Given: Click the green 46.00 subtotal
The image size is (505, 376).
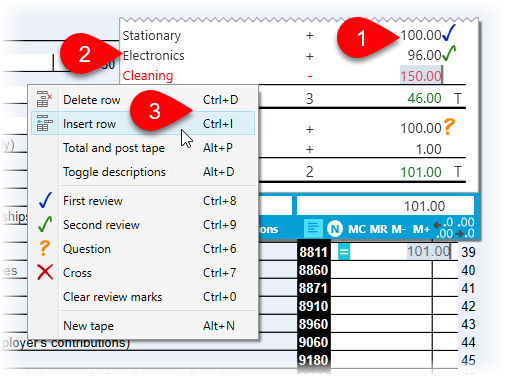Looking at the screenshot, I should [x=424, y=98].
